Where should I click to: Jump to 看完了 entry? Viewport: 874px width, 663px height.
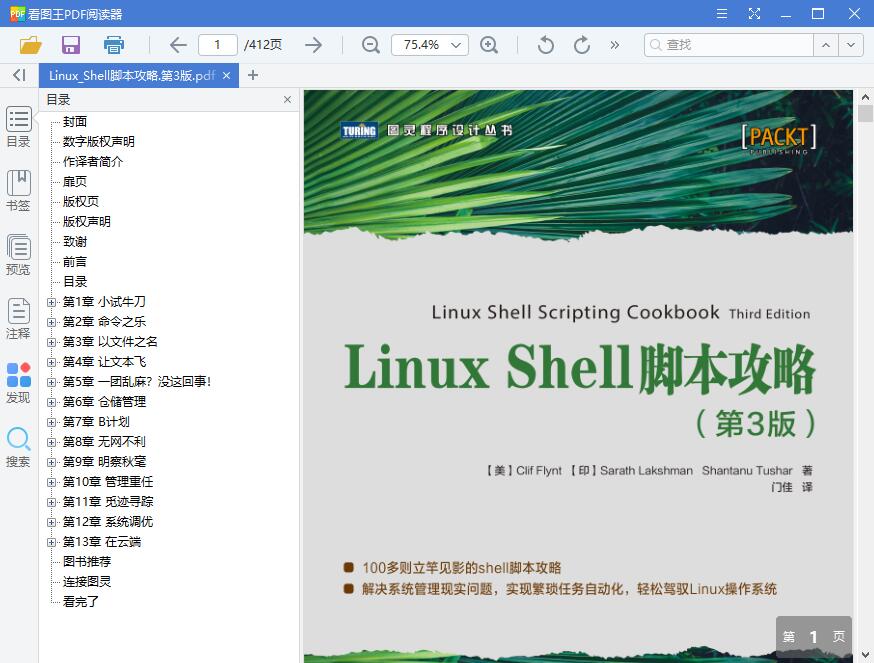click(81, 602)
